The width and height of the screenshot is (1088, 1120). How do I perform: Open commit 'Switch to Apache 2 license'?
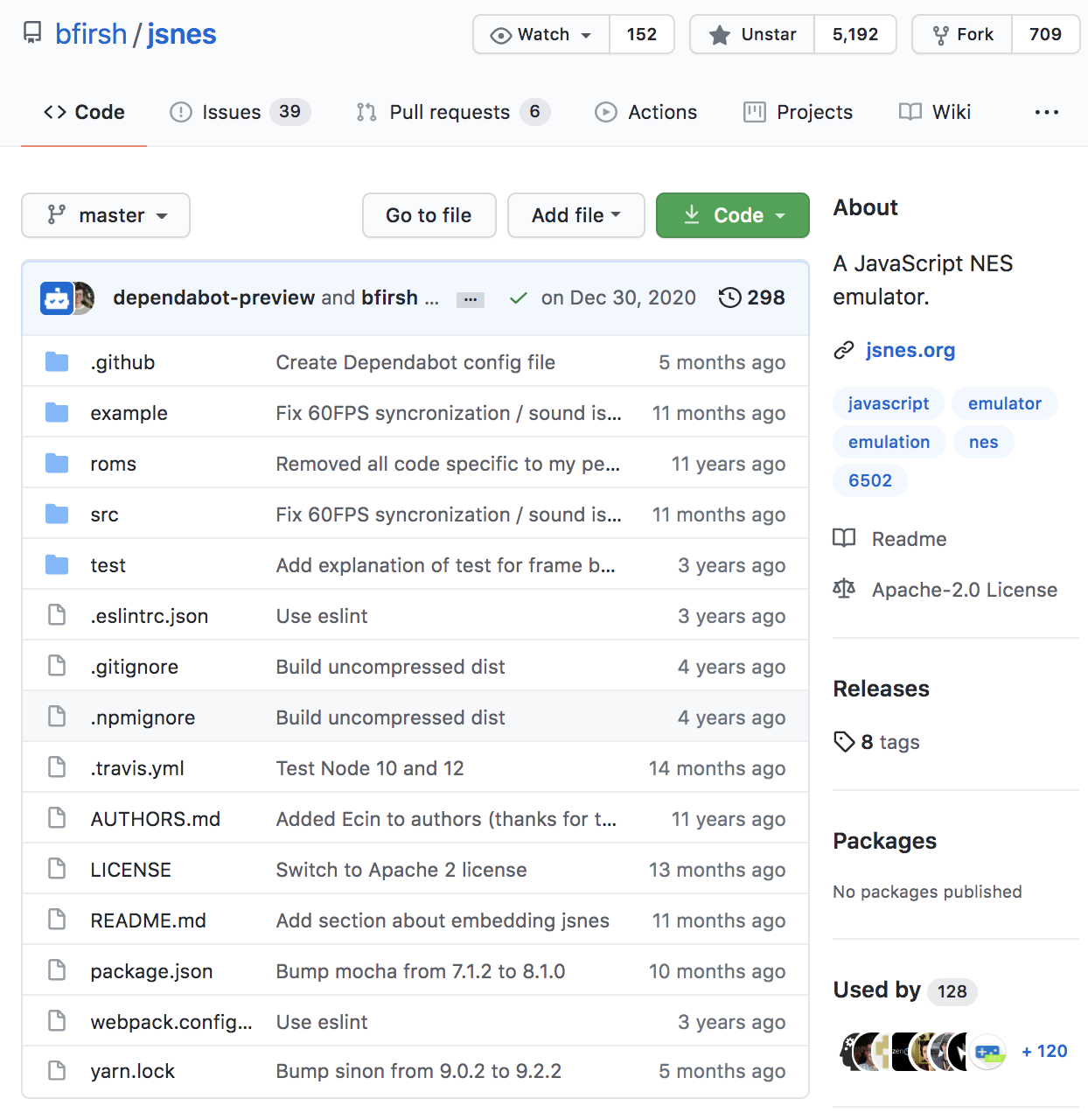point(401,870)
